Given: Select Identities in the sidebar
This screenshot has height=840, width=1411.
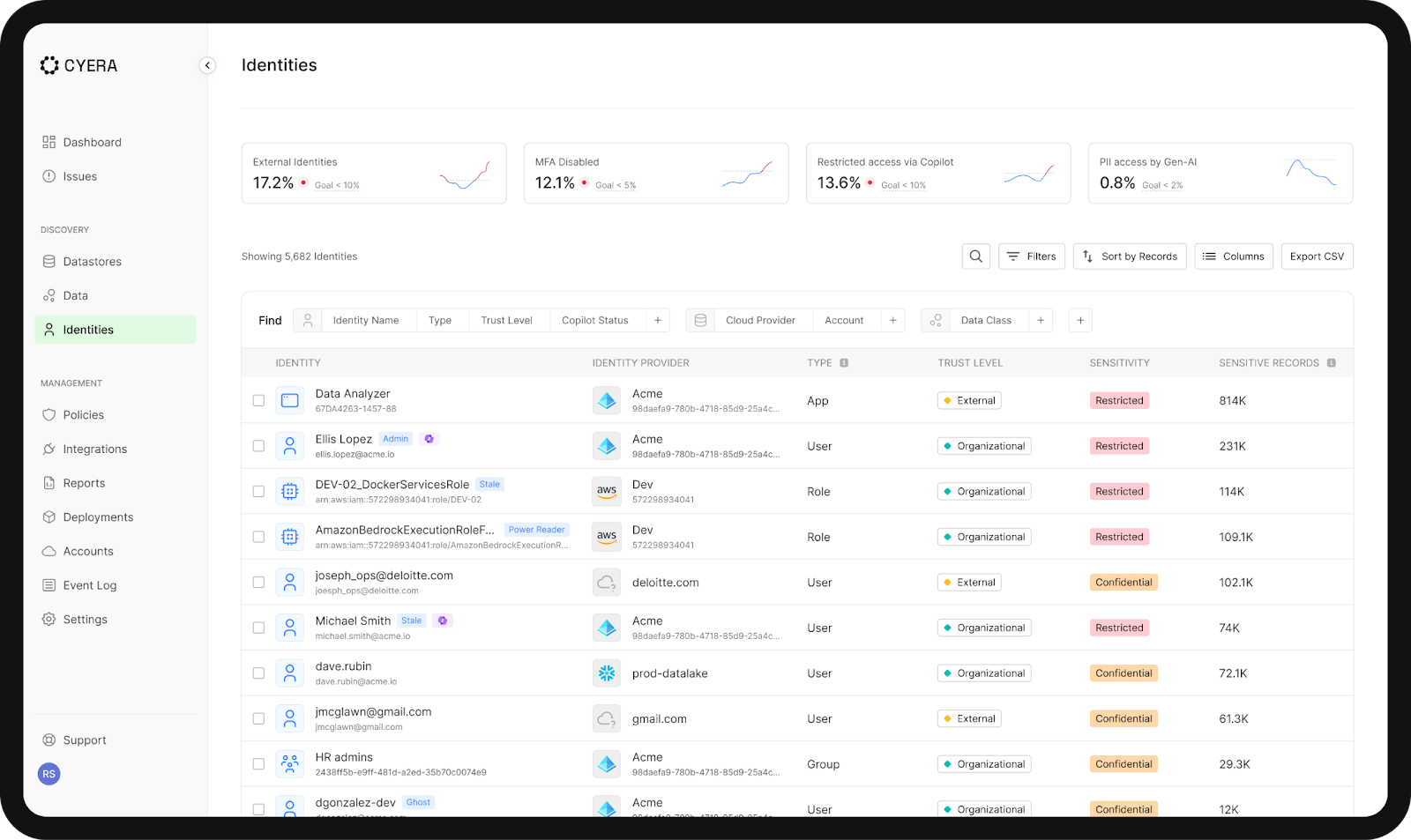Looking at the screenshot, I should click(x=116, y=330).
